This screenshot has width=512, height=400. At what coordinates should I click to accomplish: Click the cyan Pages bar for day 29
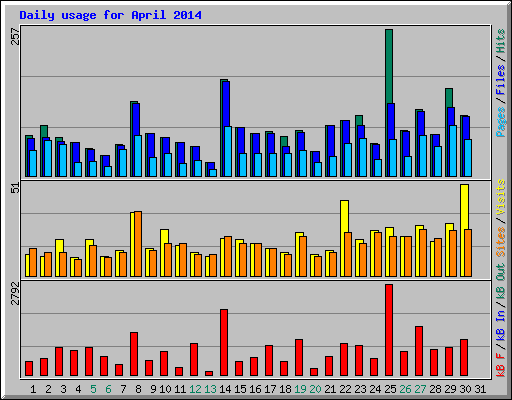[x=453, y=151]
